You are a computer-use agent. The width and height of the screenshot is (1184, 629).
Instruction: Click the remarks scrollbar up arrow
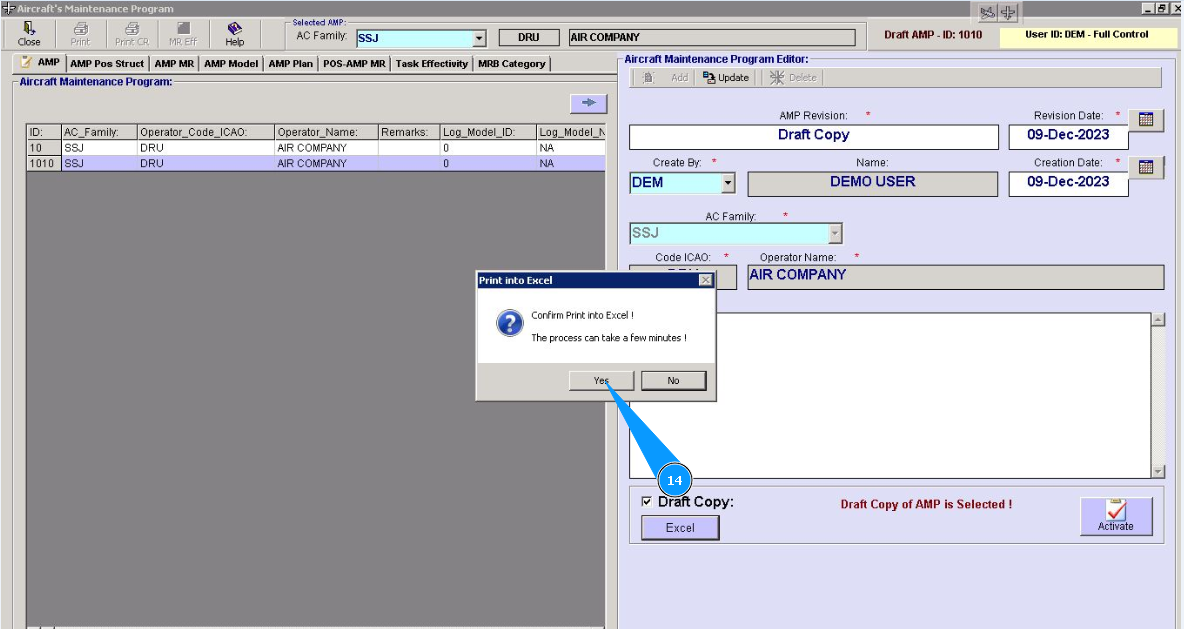[x=1158, y=319]
